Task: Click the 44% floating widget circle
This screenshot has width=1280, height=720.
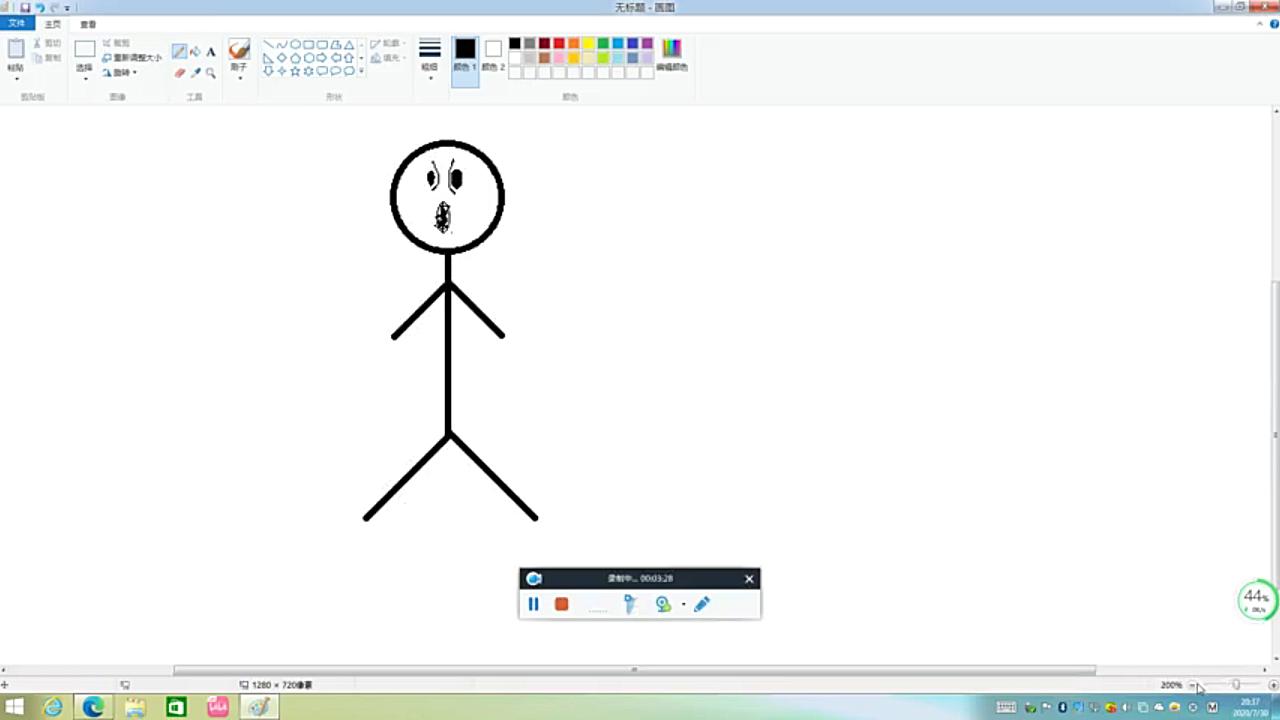Action: 1256,599
